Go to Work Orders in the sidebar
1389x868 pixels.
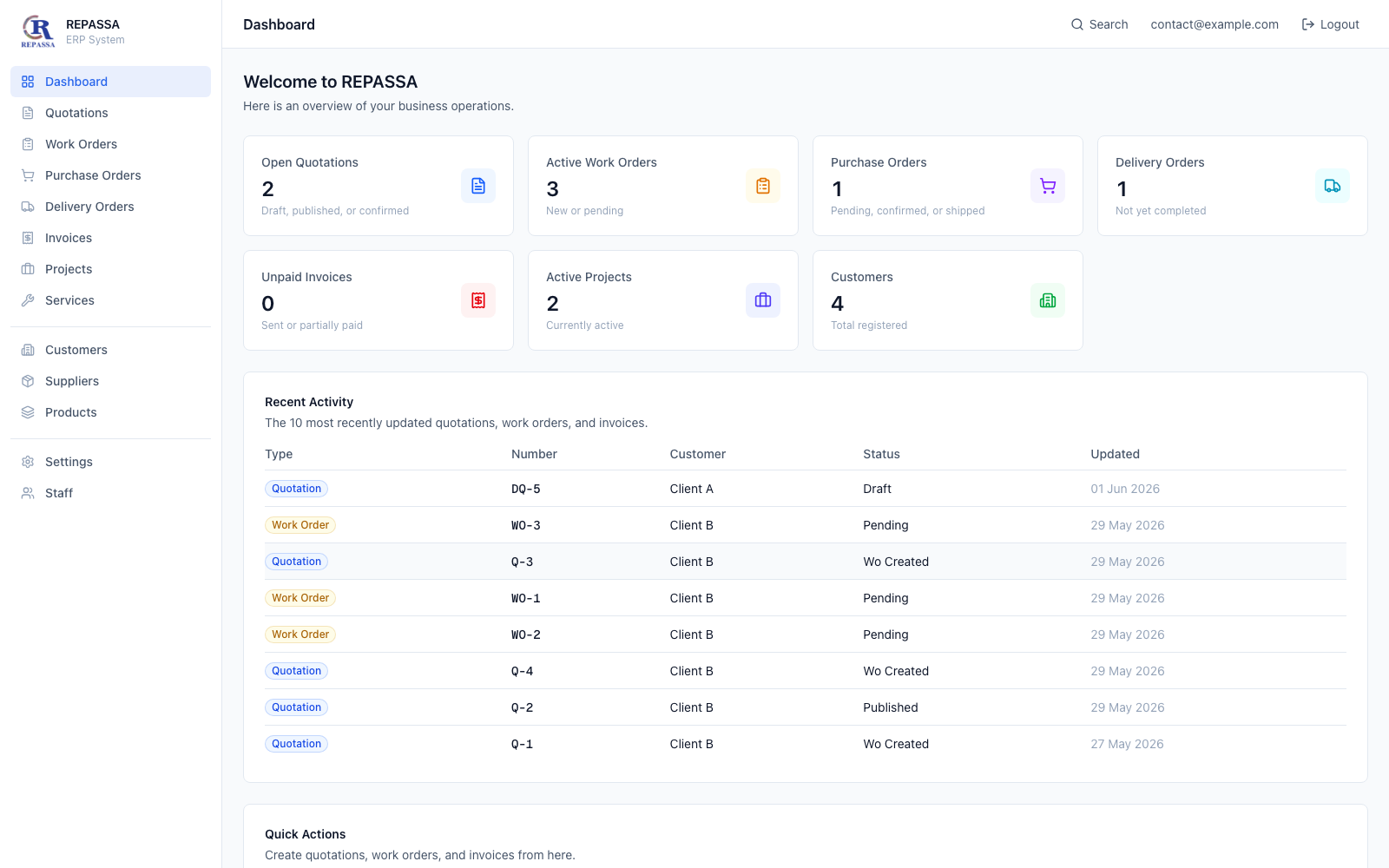pos(110,144)
